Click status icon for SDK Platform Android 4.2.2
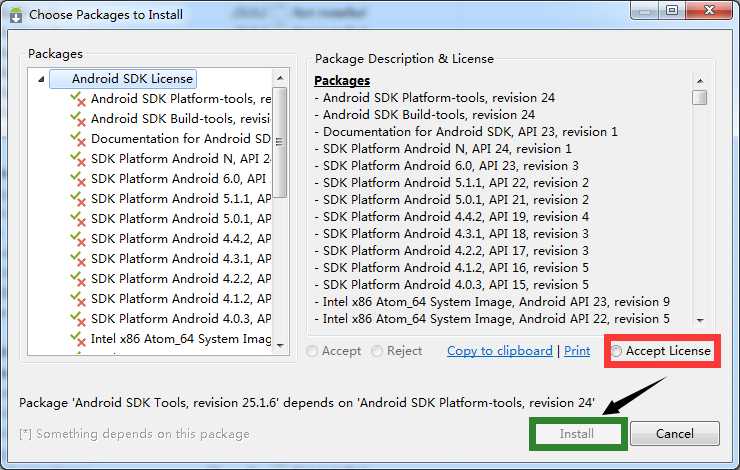The height and width of the screenshot is (470, 740). (77, 279)
